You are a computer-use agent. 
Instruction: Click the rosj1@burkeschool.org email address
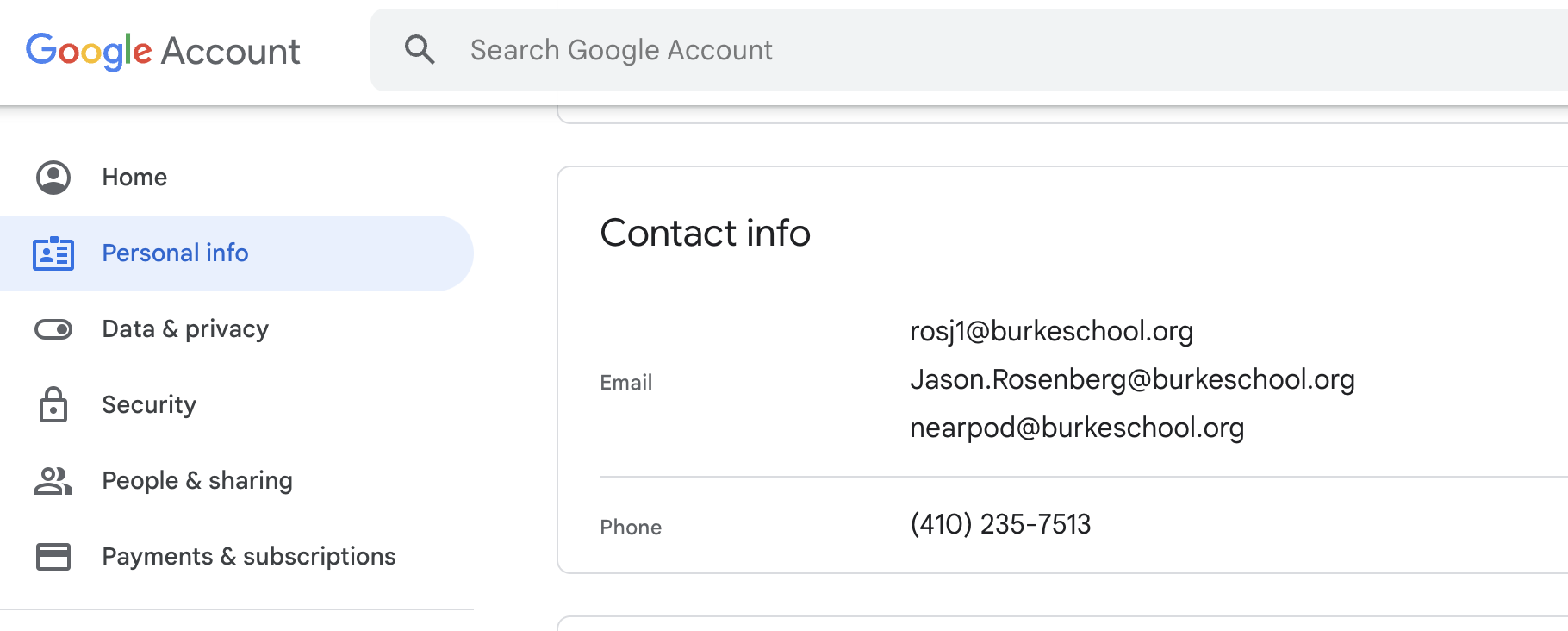point(1052,331)
